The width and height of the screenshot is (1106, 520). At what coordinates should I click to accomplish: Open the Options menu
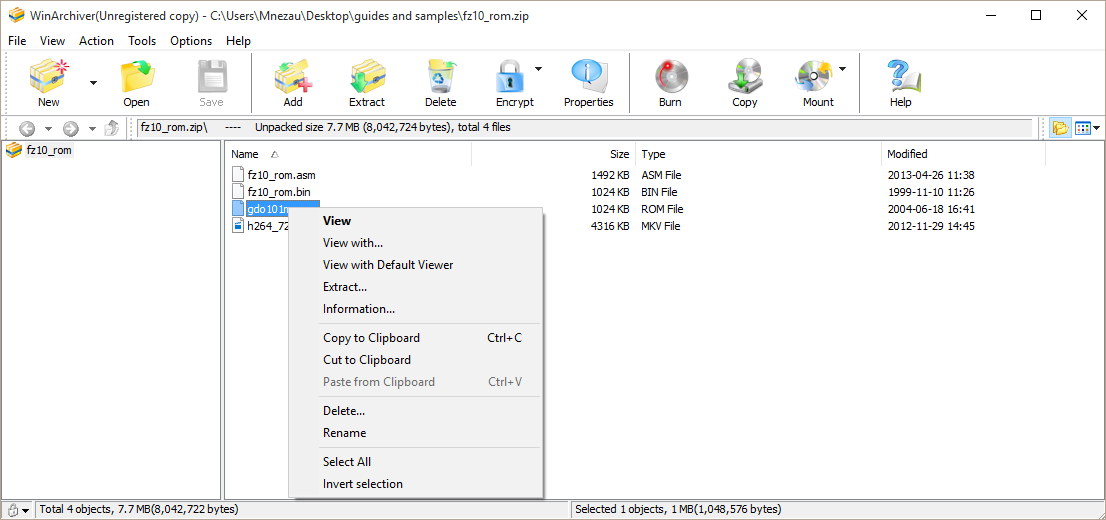191,41
